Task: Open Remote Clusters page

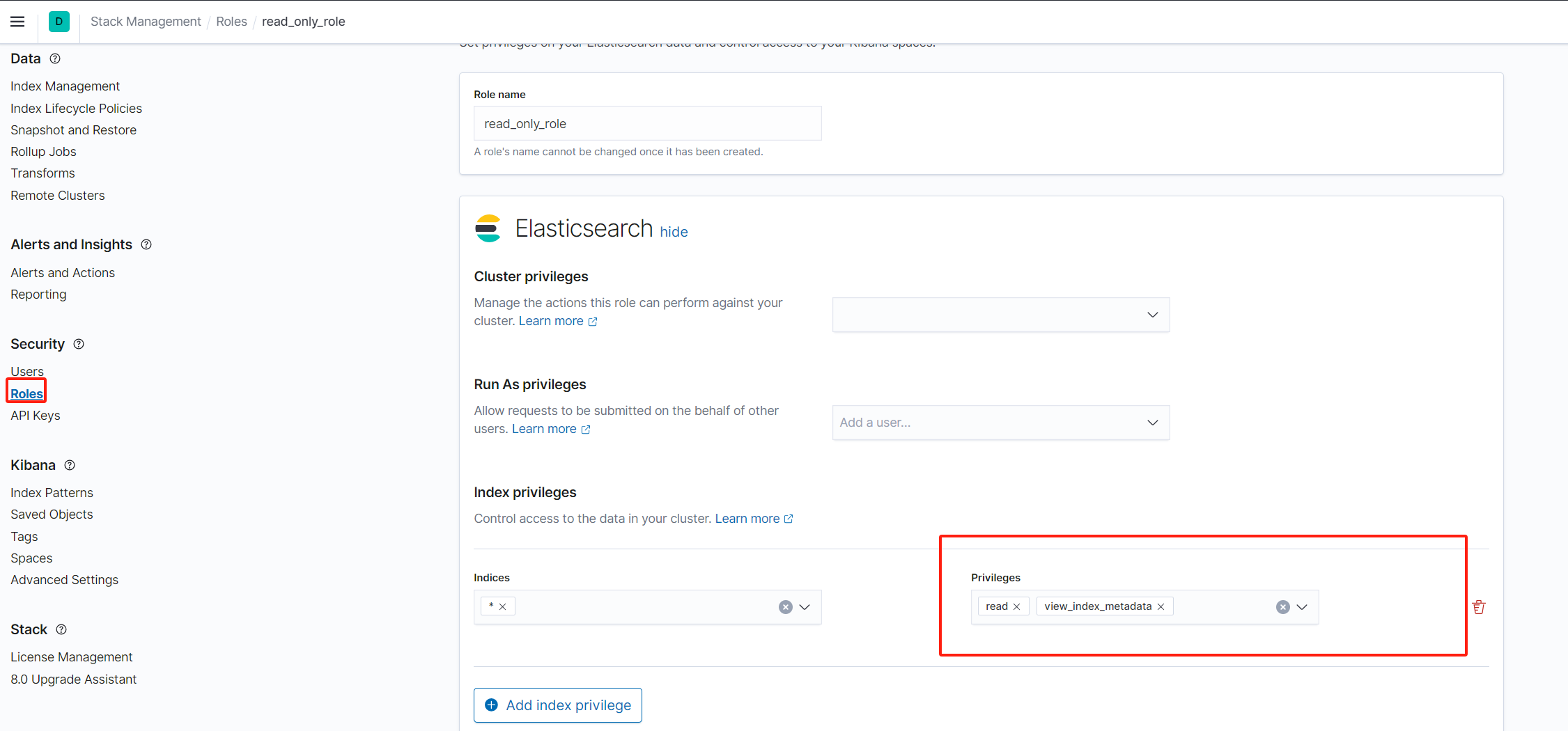Action: click(58, 196)
